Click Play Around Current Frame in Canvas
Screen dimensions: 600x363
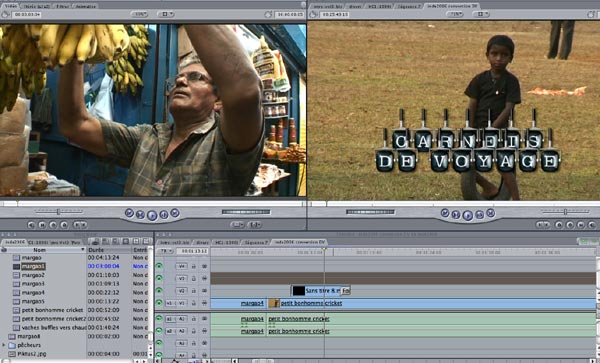[x=479, y=215]
